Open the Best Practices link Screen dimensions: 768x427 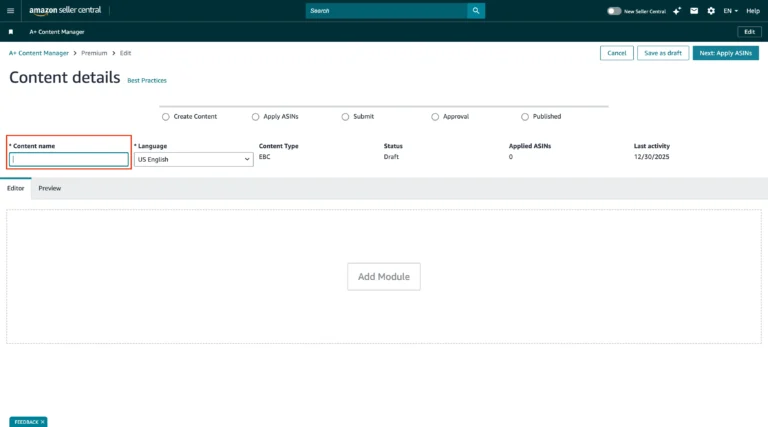147,80
